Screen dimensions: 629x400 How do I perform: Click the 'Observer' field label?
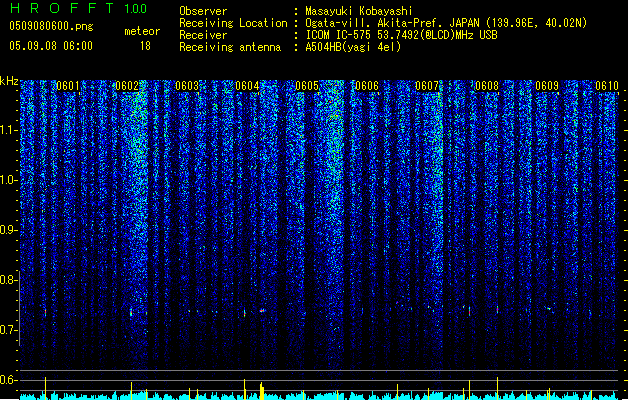point(203,11)
